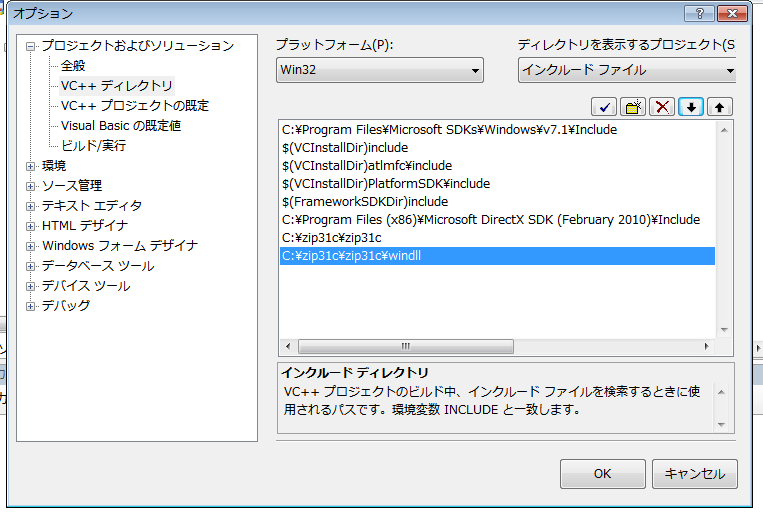Screen dimensions: 763x521
Task: Select $(VCInstallDir)PlatformSDK¥include row
Action: pyautogui.click(x=497, y=184)
